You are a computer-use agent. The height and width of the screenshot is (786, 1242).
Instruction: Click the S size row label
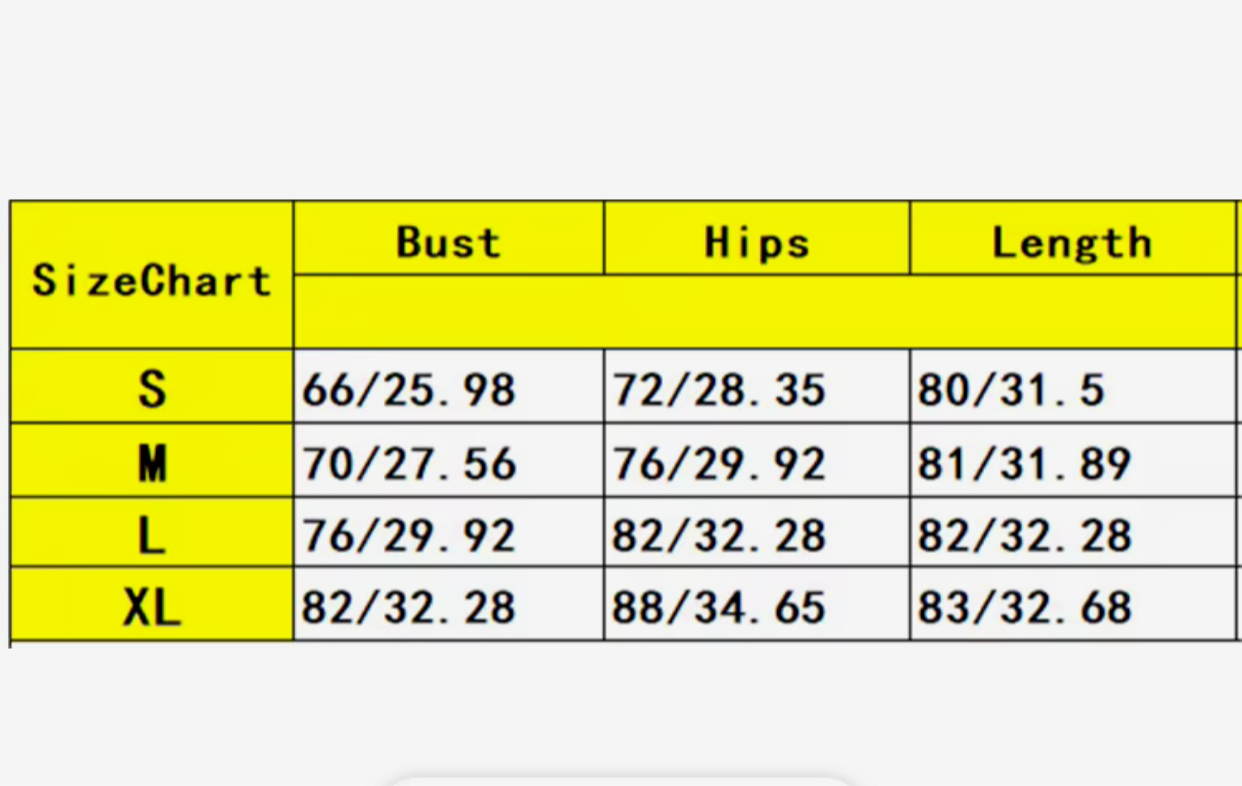(152, 388)
